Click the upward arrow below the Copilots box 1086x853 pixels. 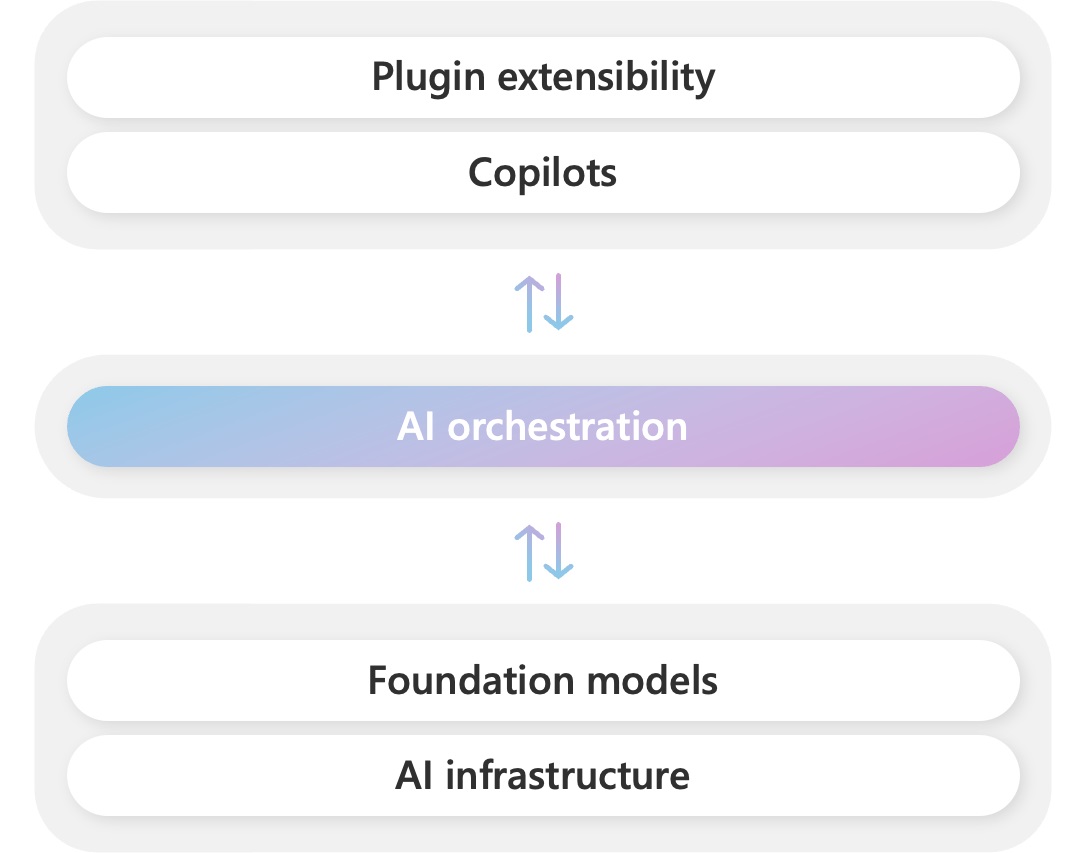(x=529, y=302)
